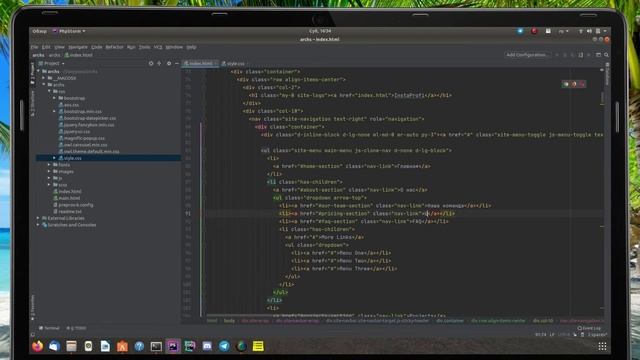Image resolution: width=640 pixels, height=360 pixels.
Task: Open in Firefox from editor browser popup
Action: 574,84
